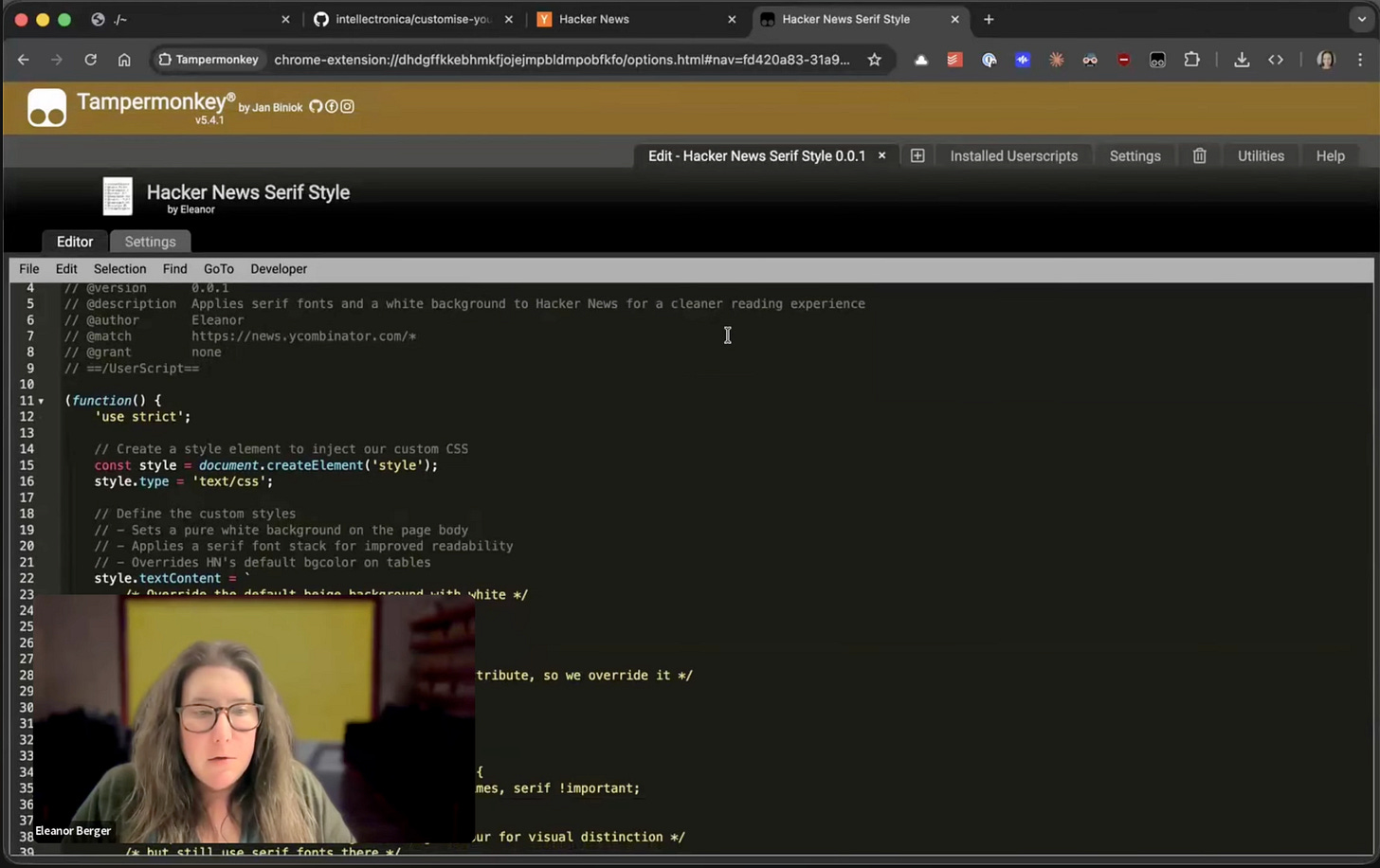The image size is (1380, 868).
Task: Switch to the script Settings tab
Action: click(150, 242)
